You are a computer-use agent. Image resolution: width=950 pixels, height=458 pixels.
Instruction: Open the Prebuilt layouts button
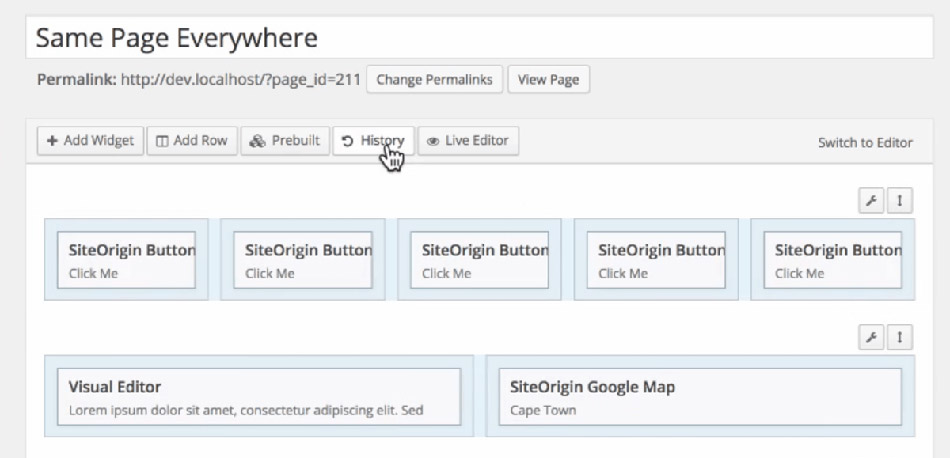285,141
